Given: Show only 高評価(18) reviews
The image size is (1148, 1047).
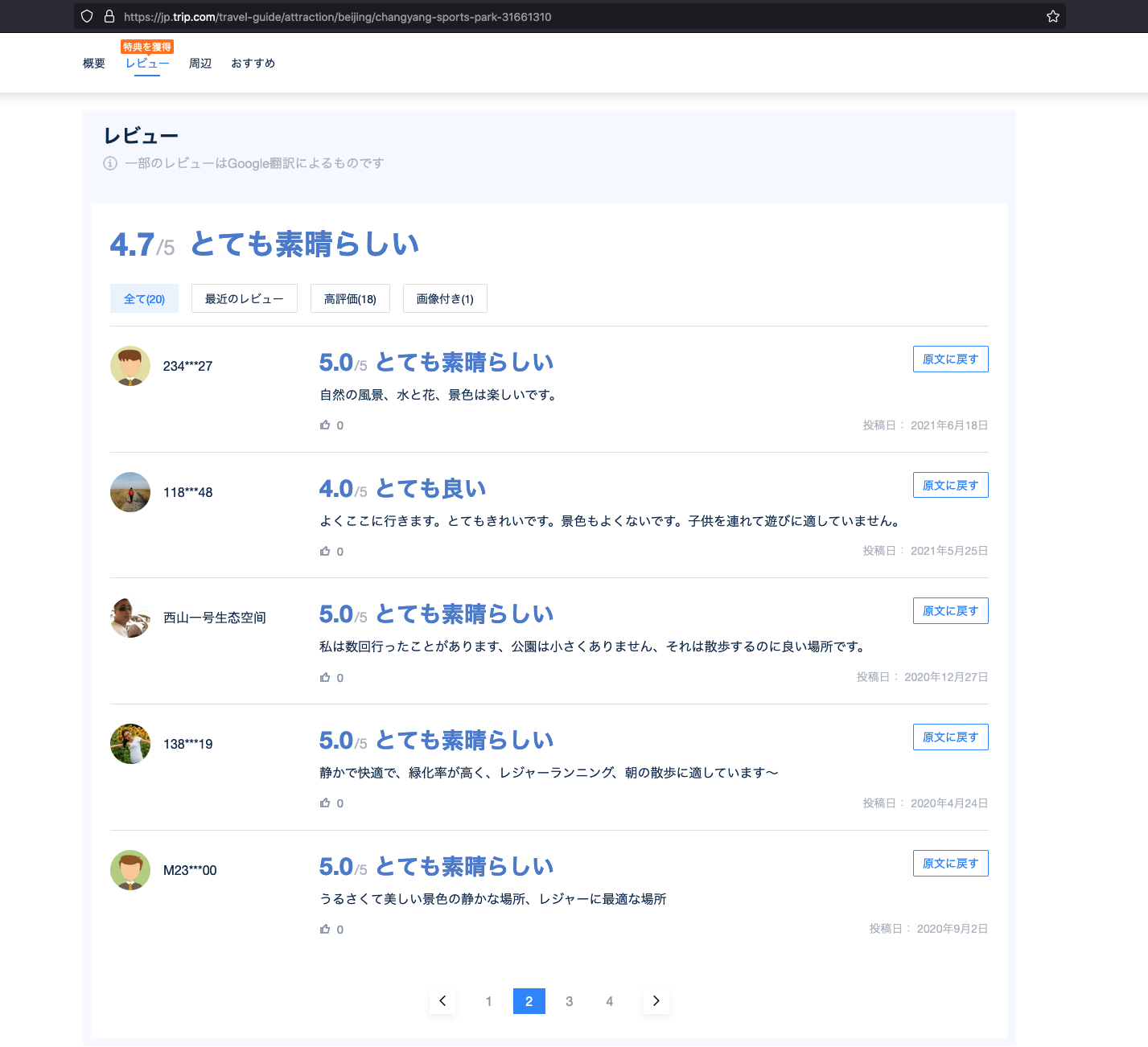Looking at the screenshot, I should coord(350,298).
